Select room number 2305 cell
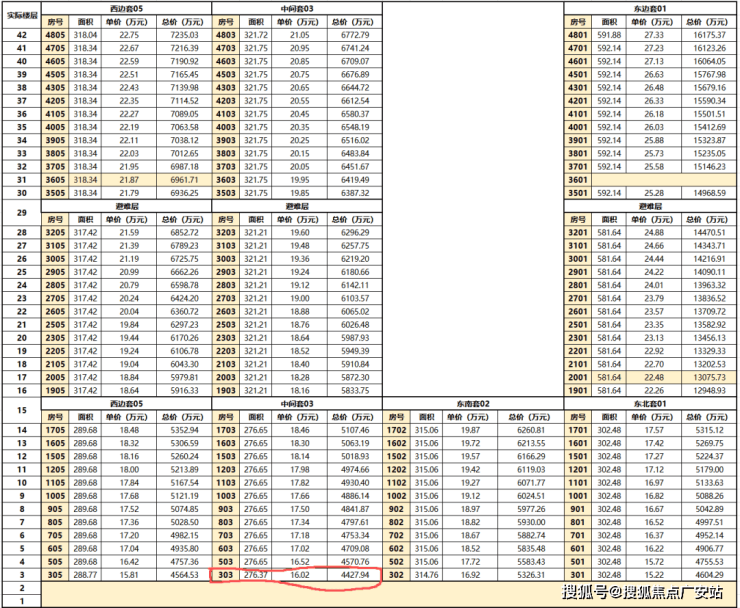 click(x=55, y=338)
